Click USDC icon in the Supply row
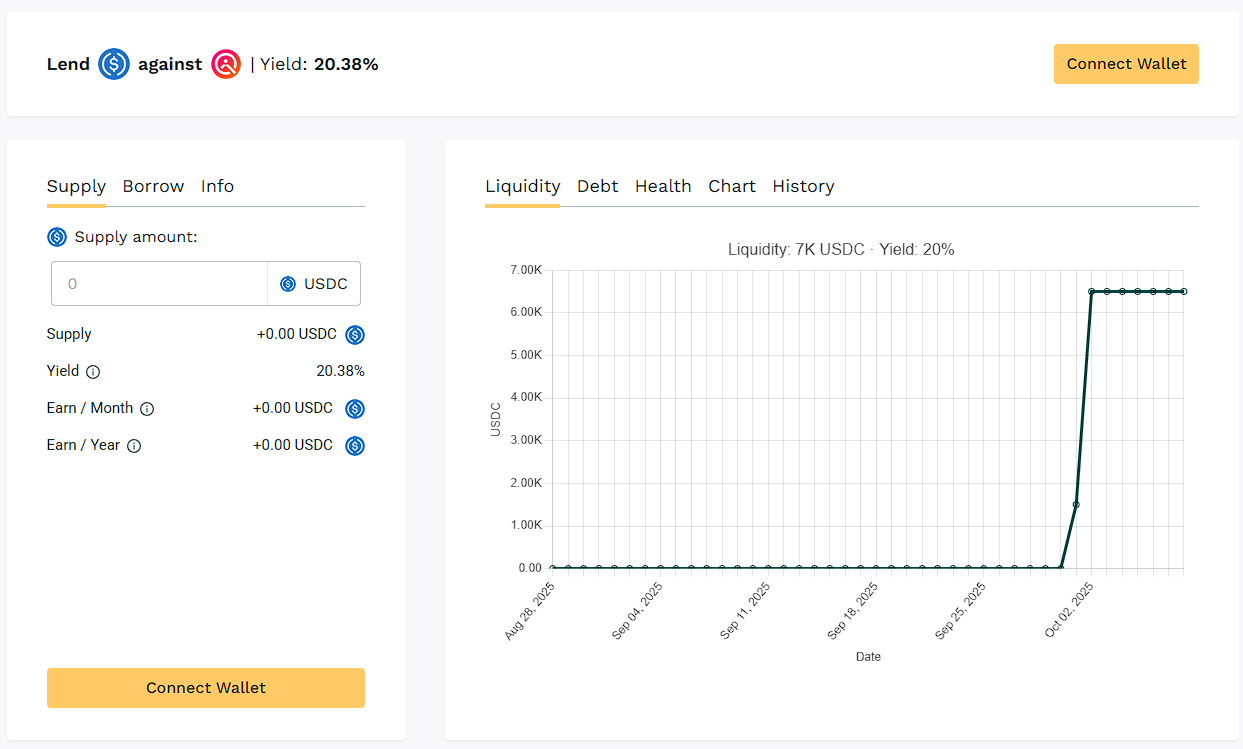Screen dimensions: 1243x749 pyautogui.click(x=355, y=335)
